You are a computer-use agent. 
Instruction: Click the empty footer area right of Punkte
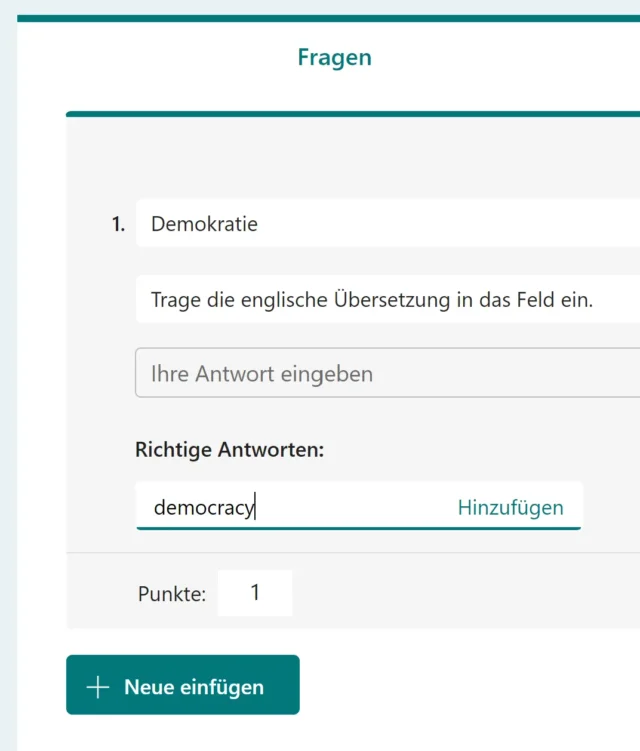tap(460, 593)
